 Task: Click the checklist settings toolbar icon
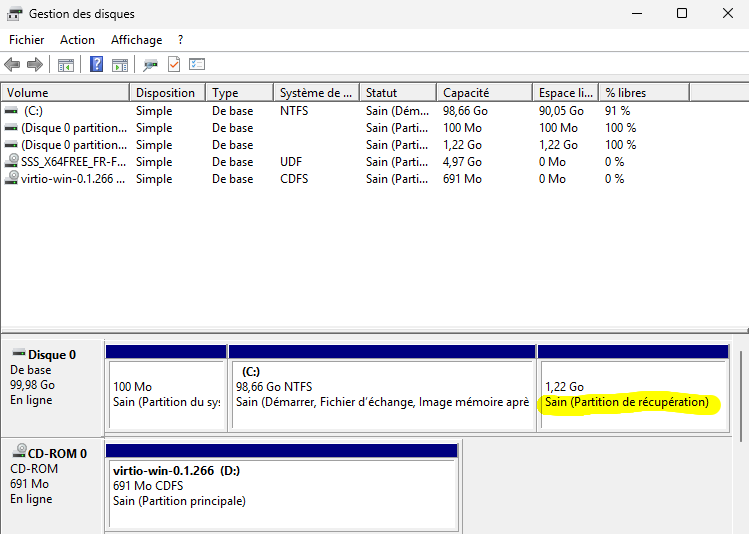[x=197, y=65]
